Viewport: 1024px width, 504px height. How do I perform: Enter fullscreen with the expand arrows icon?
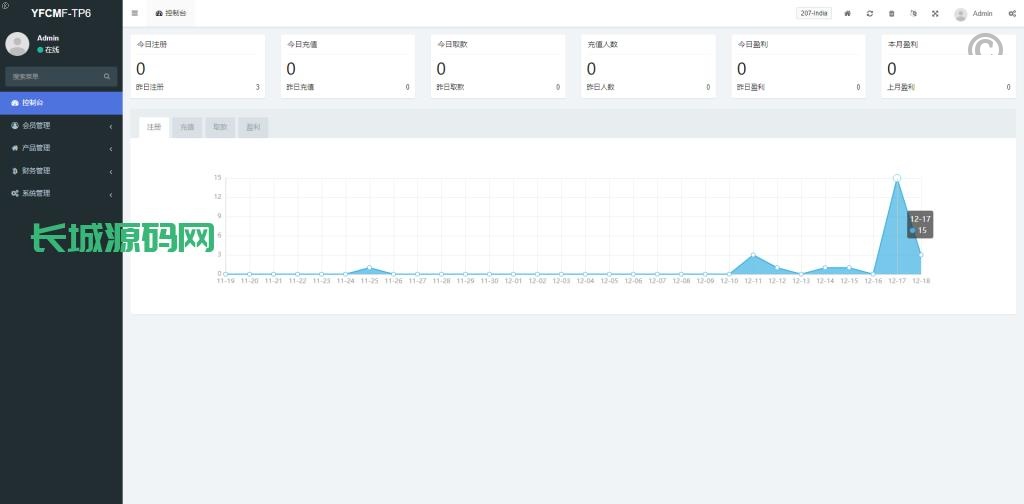pyautogui.click(x=935, y=13)
